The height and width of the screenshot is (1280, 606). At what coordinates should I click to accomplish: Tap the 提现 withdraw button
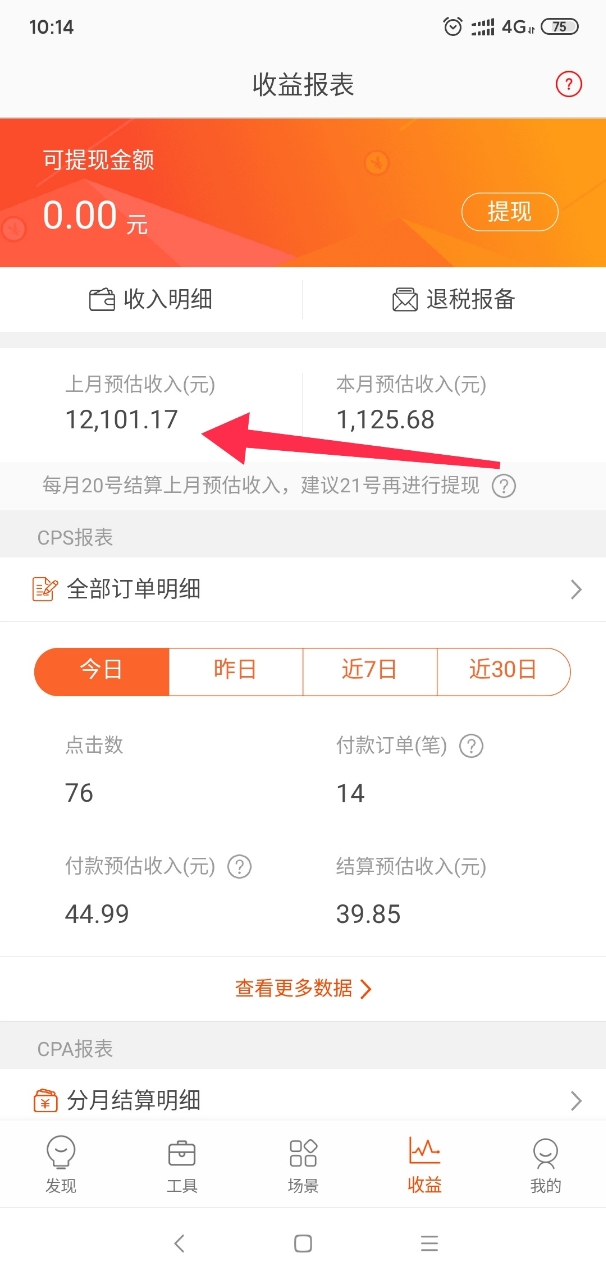coord(509,212)
